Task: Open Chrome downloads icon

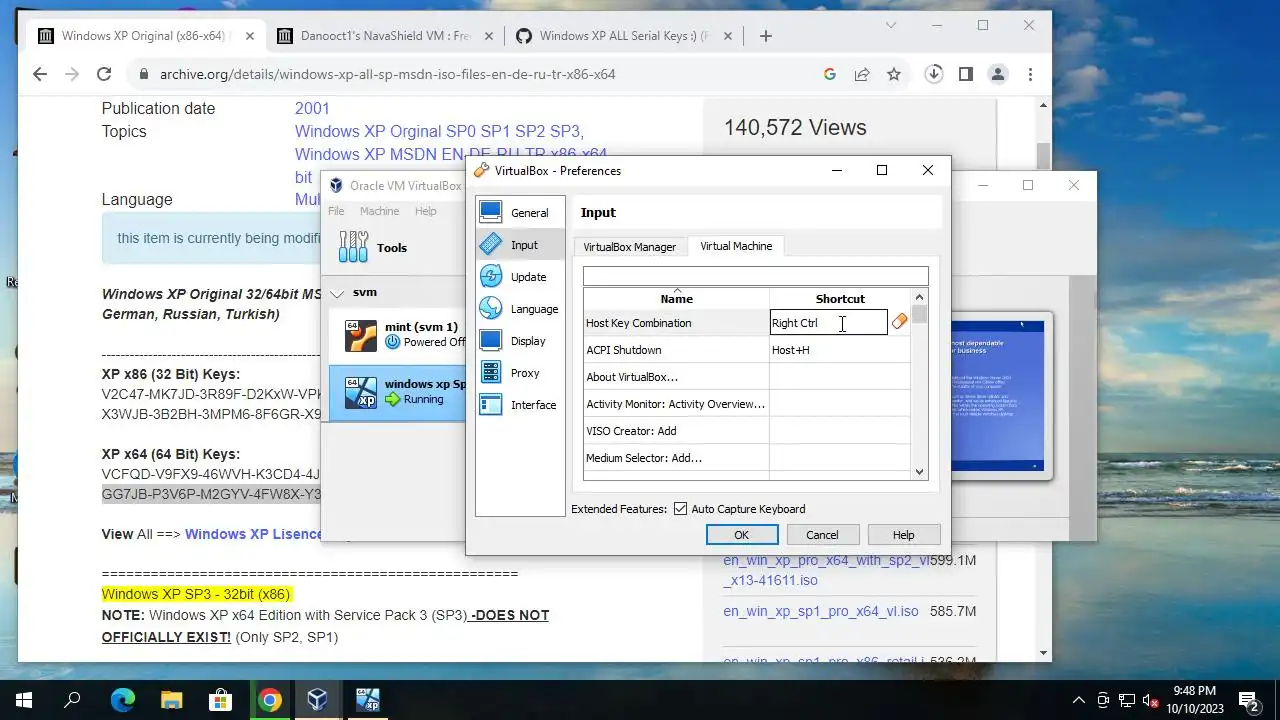Action: (933, 74)
